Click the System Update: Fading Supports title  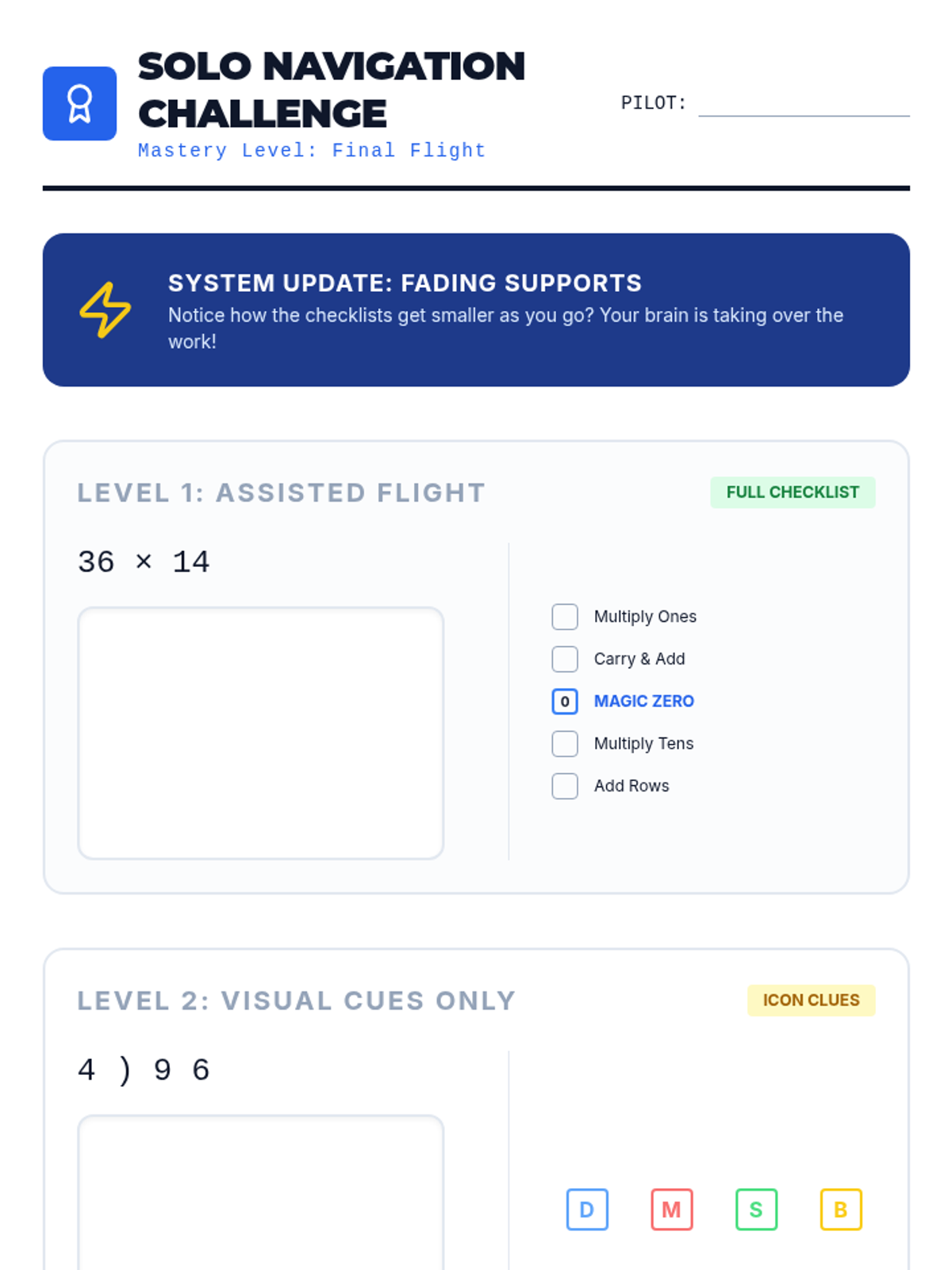tap(405, 283)
